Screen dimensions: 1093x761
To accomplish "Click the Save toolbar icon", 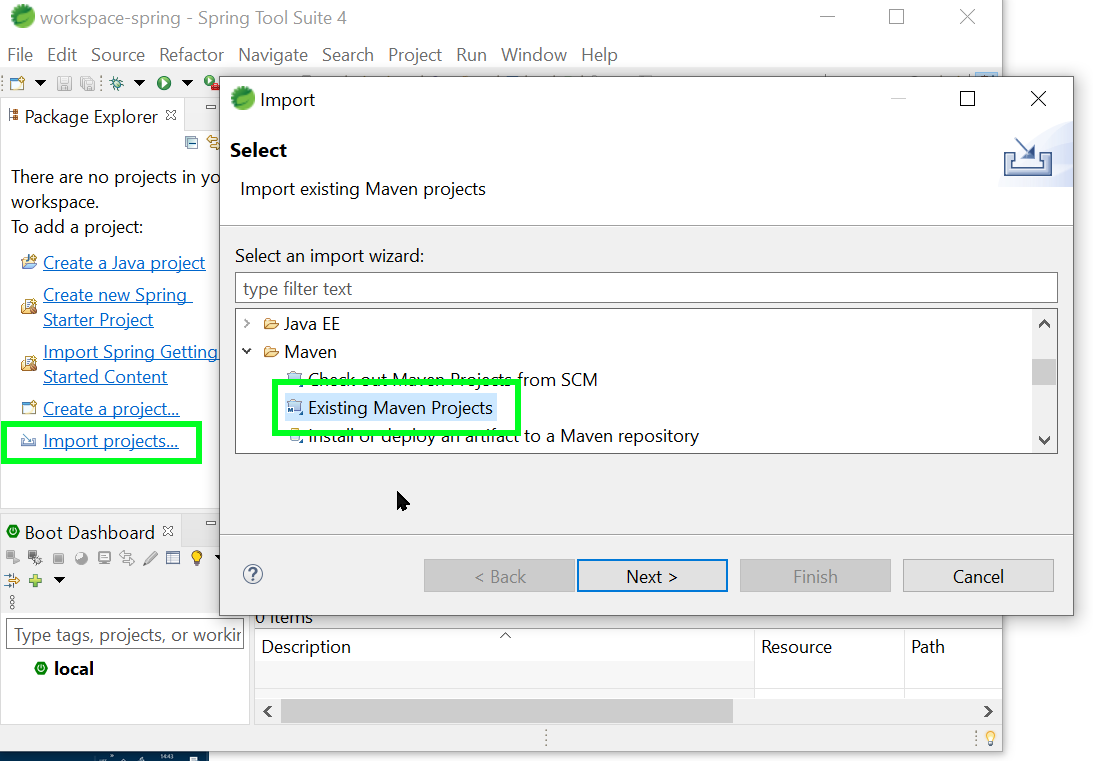I will 64,84.
